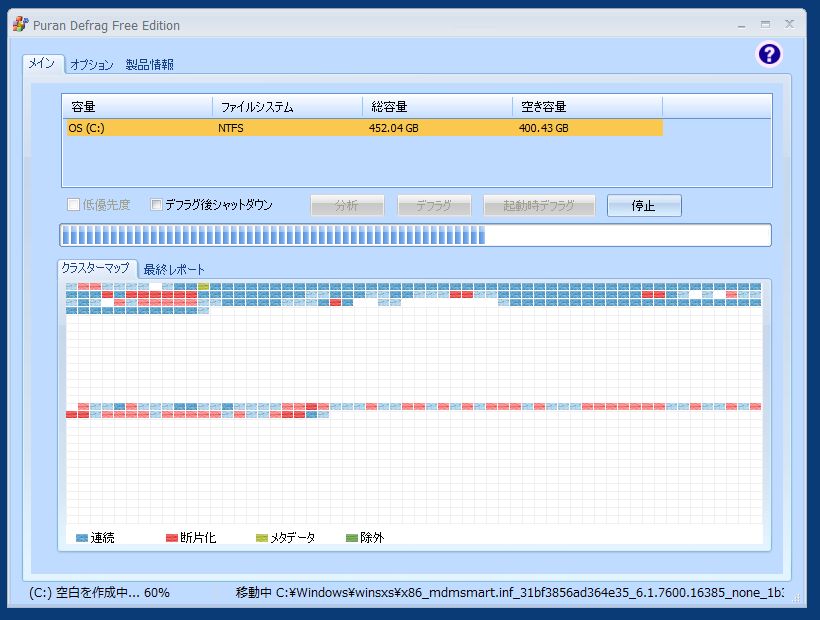The width and height of the screenshot is (820, 620).
Task: Click the yellow-green メタデータ legend swatch
Action: [x=261, y=538]
